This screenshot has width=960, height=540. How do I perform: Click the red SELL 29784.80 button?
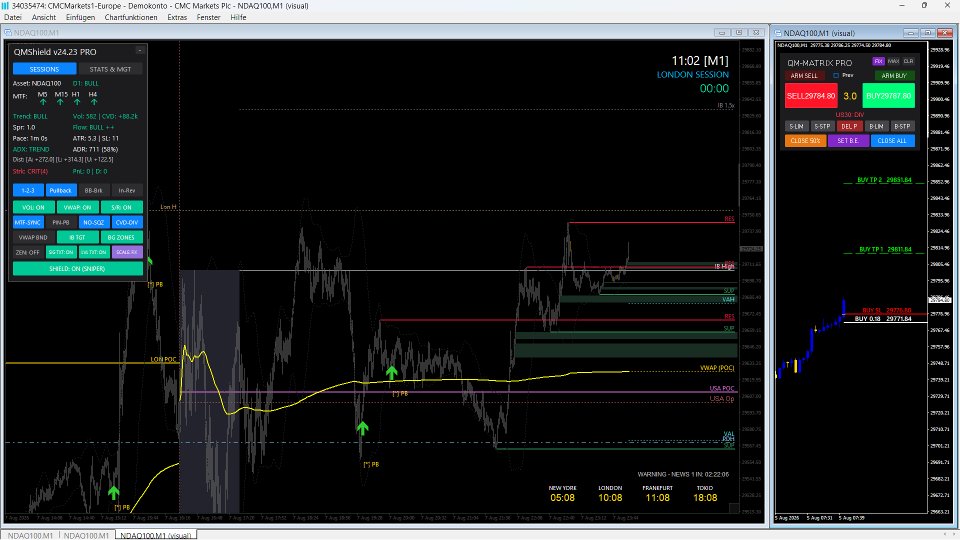811,96
